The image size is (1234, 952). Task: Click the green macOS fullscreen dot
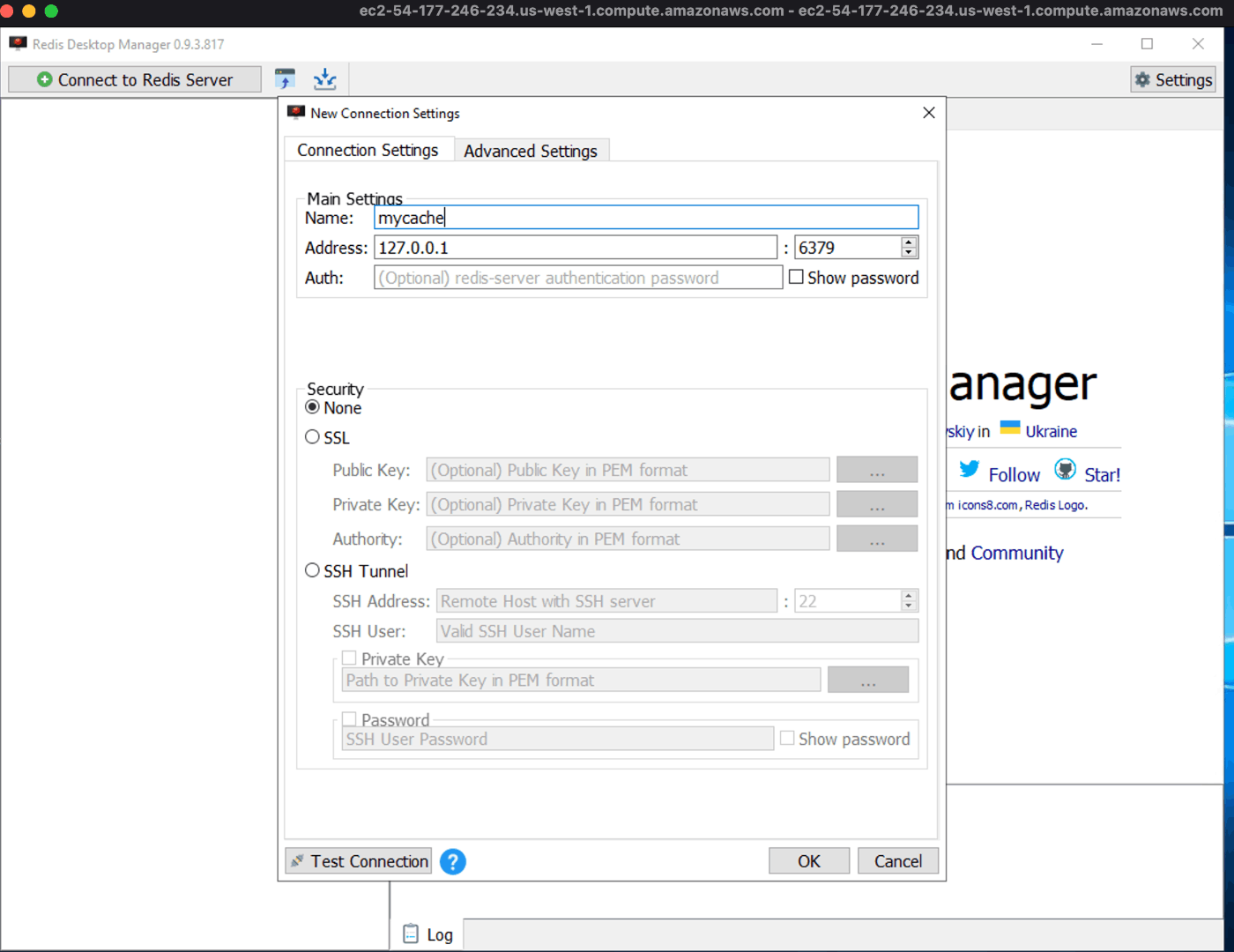click(51, 11)
